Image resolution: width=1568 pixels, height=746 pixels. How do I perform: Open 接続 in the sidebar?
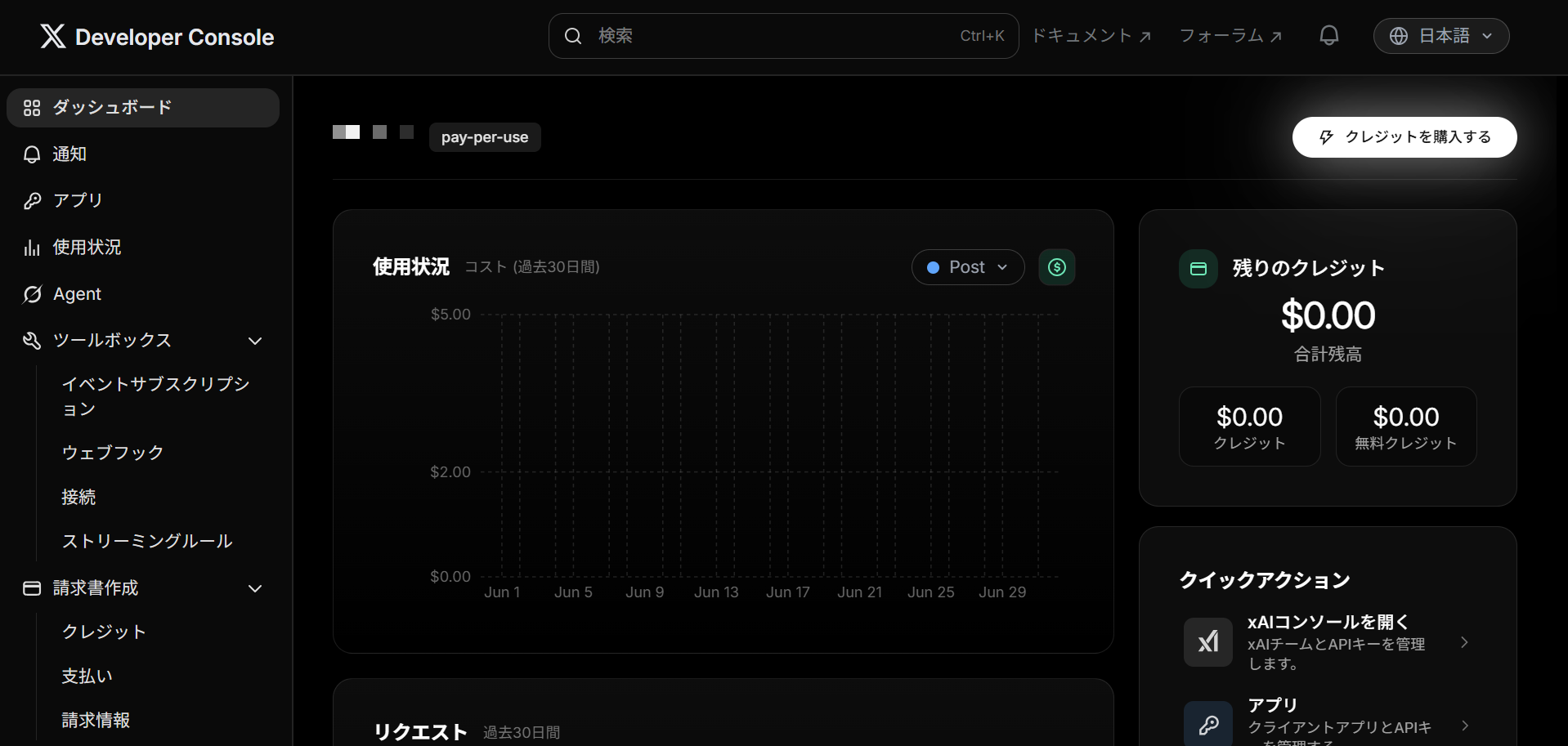coord(78,497)
